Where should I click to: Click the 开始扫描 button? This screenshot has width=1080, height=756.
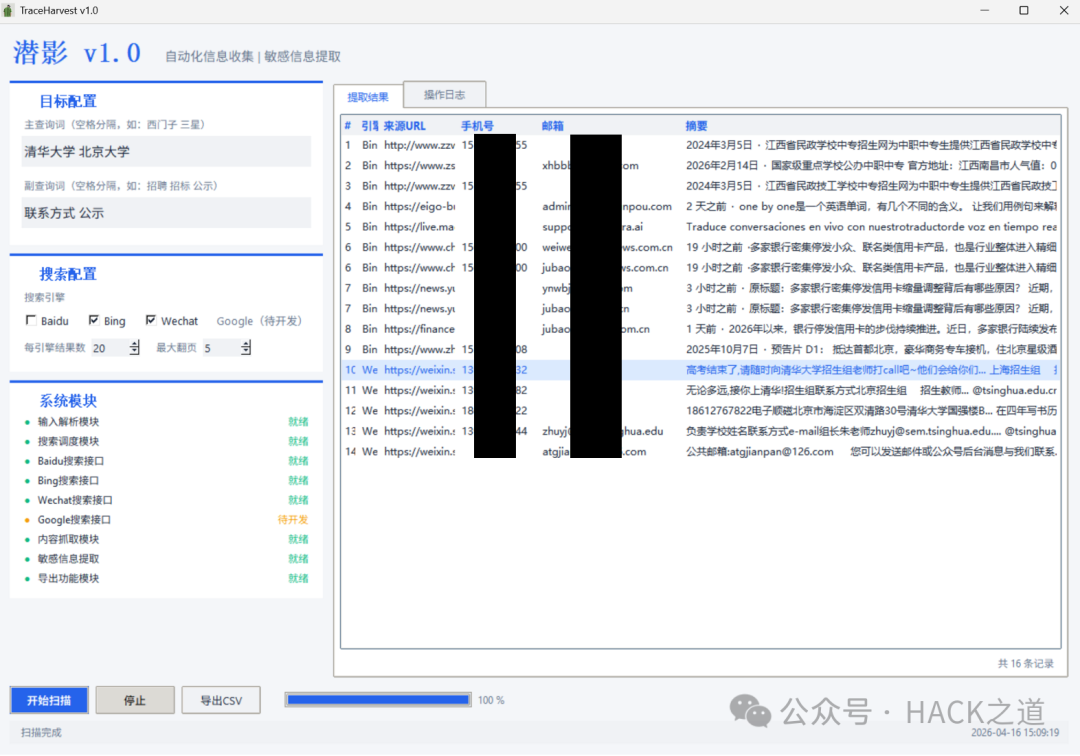click(x=49, y=700)
